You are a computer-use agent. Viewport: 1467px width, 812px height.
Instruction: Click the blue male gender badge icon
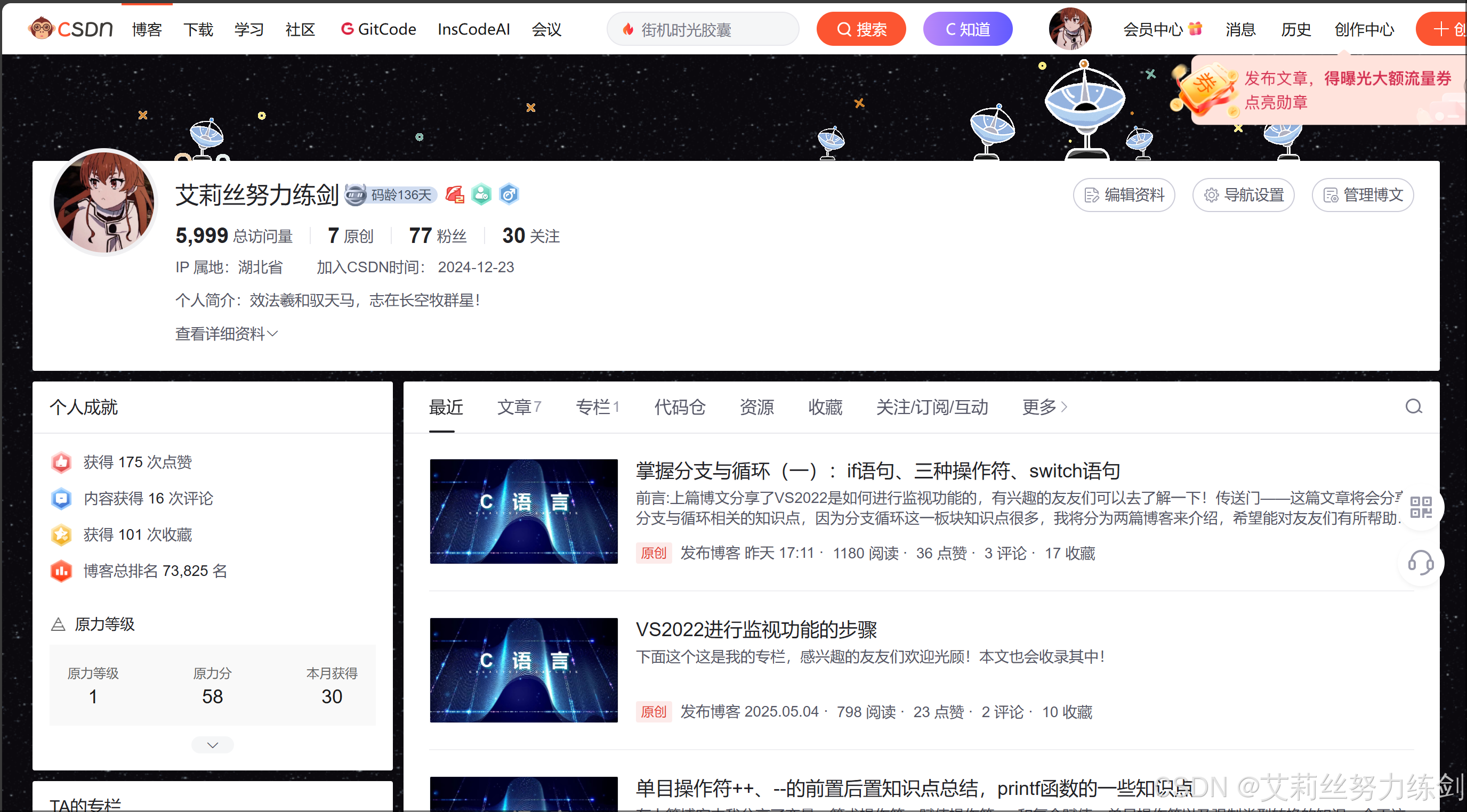click(509, 195)
